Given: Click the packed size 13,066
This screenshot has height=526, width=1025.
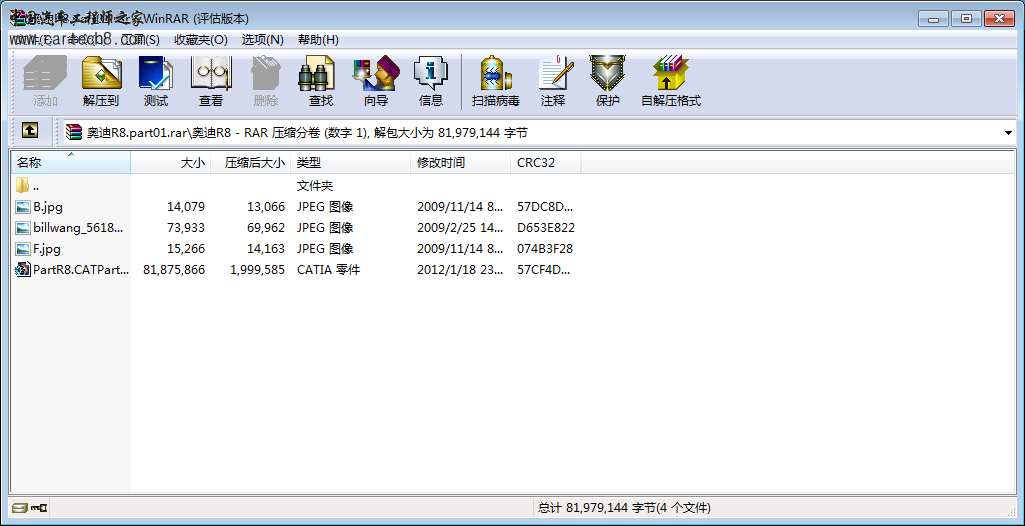Looking at the screenshot, I should [265, 207].
